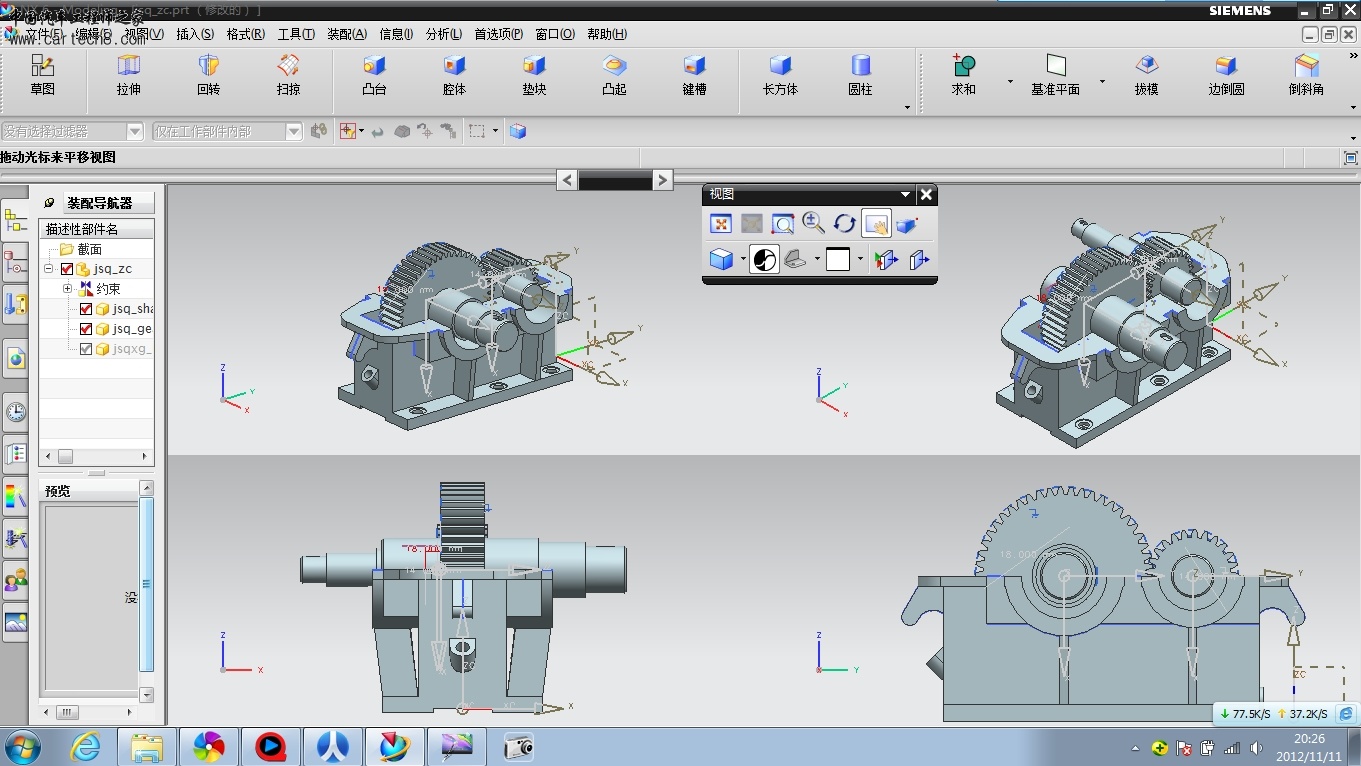Select the 草图 sketch tool

(42, 76)
